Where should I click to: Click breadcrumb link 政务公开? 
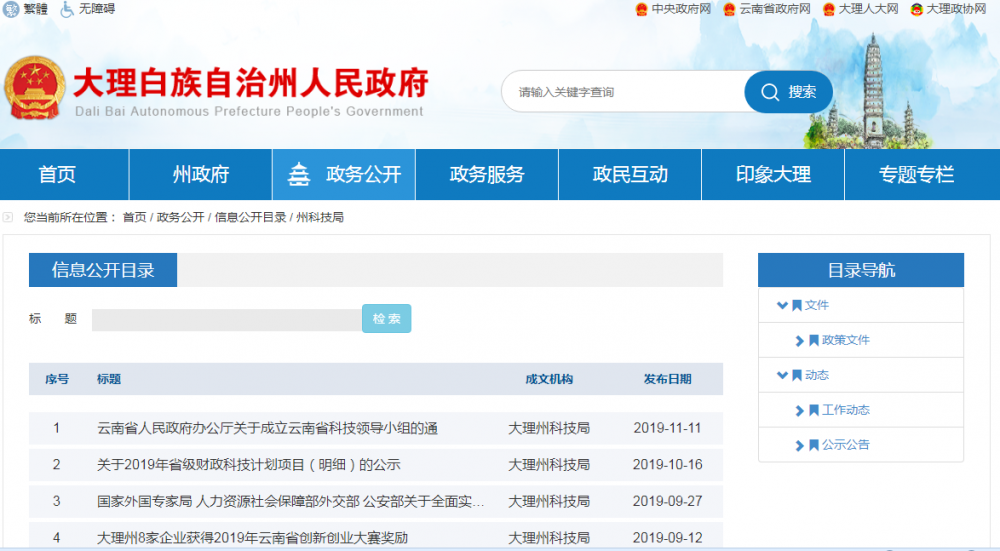pyautogui.click(x=180, y=217)
